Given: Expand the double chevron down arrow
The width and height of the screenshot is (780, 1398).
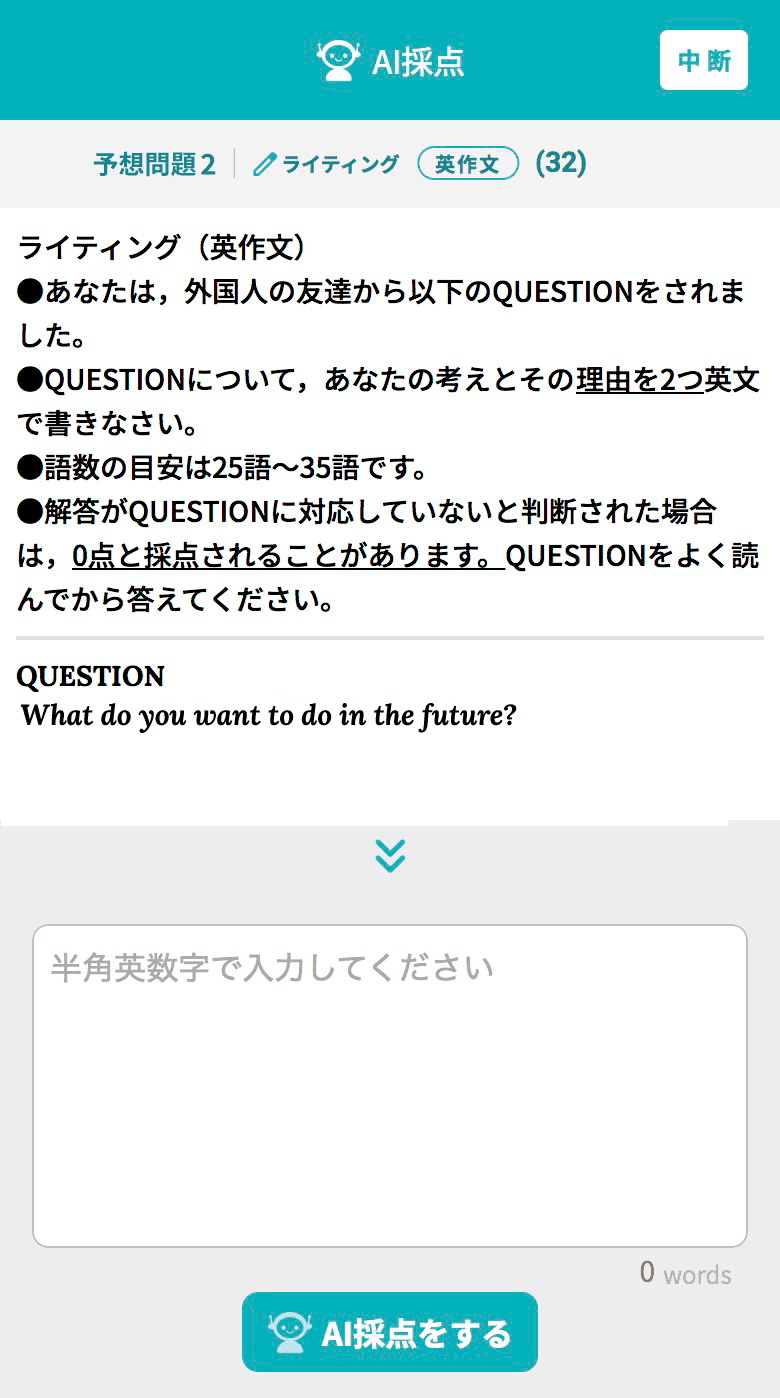Looking at the screenshot, I should tap(390, 855).
